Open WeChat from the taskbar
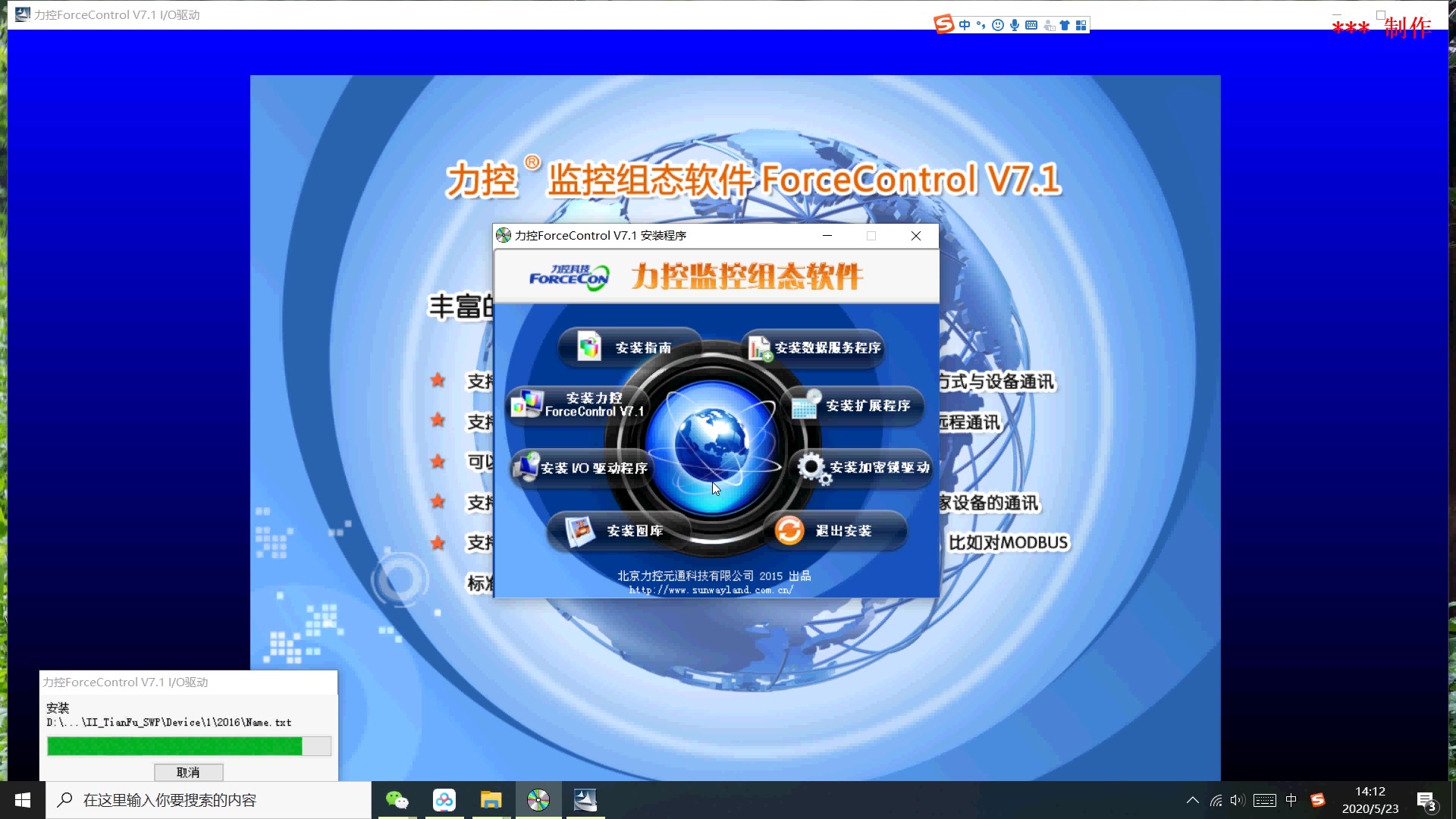 click(x=397, y=800)
